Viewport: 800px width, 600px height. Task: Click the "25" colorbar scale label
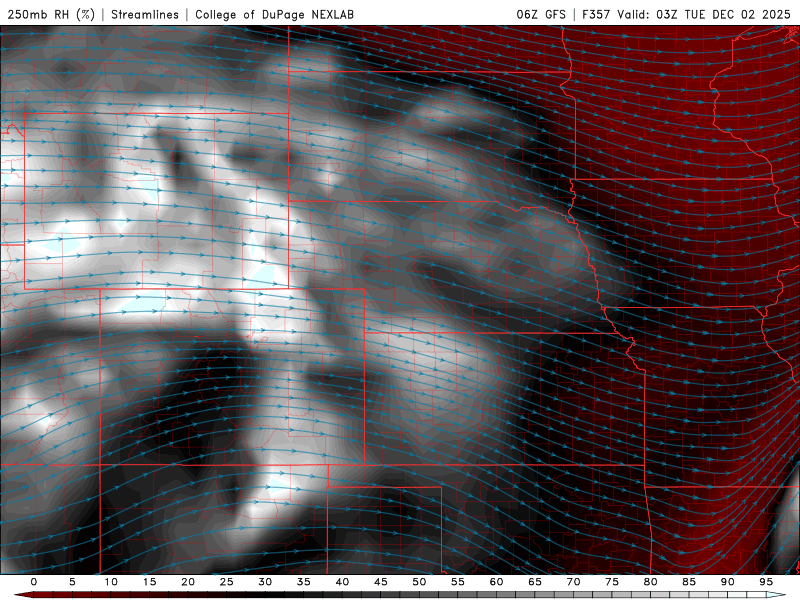tap(227, 582)
